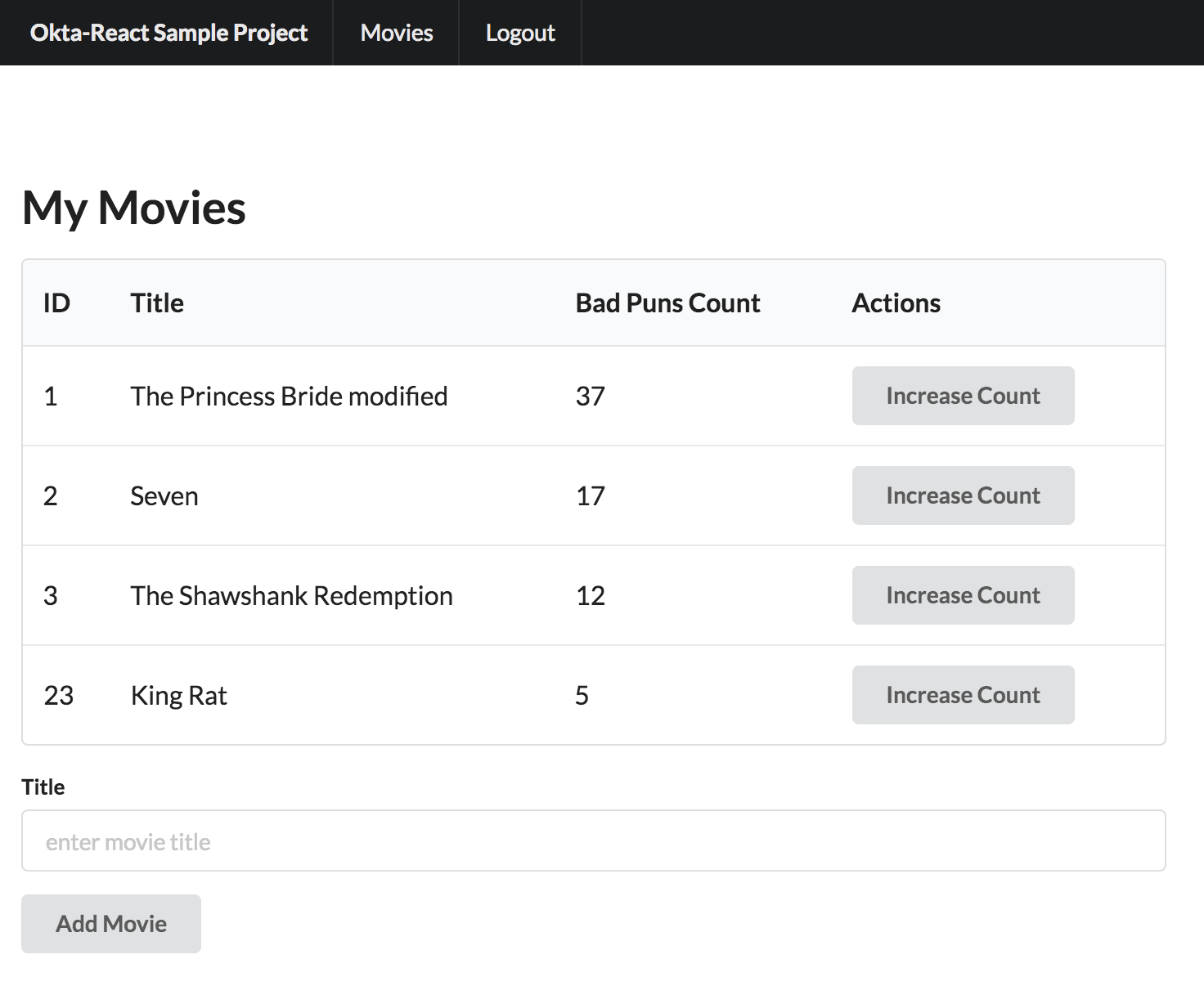Click the Actions column header

coord(896,303)
